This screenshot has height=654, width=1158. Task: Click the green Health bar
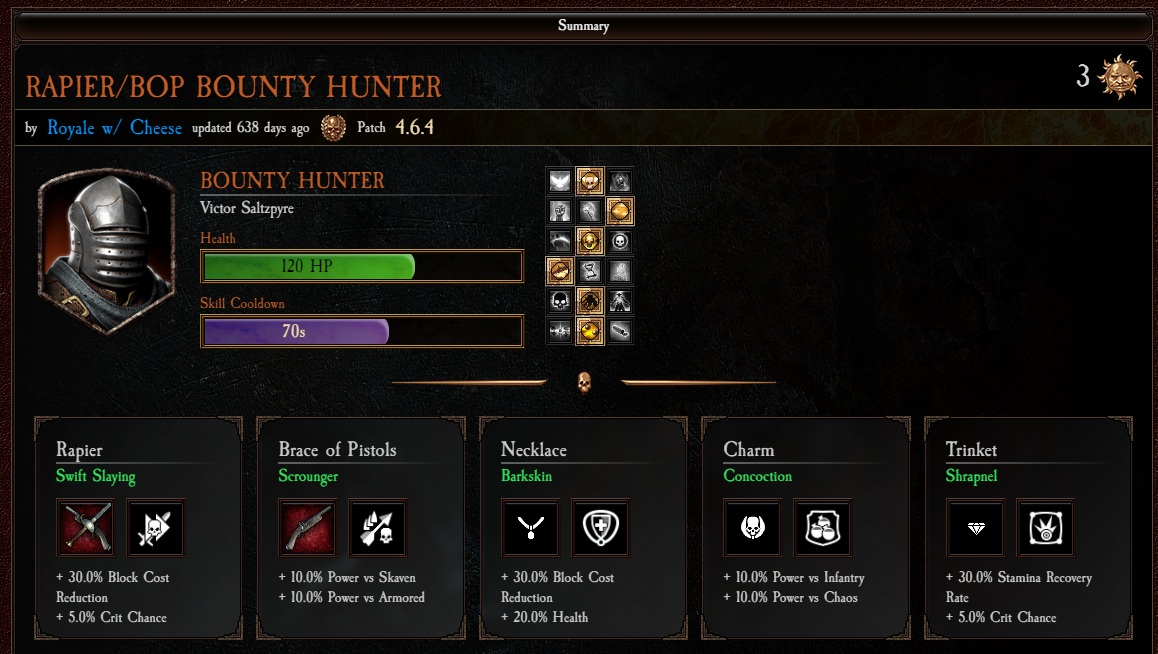click(362, 266)
